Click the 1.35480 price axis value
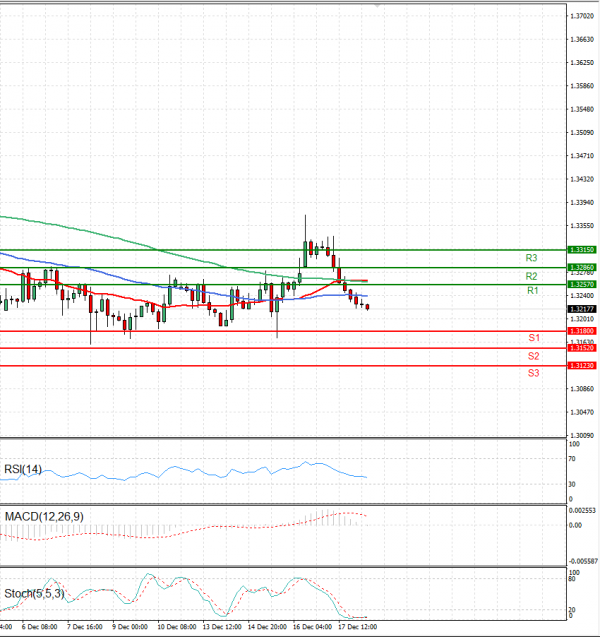Viewport: 600px width, 637px height. [x=582, y=109]
